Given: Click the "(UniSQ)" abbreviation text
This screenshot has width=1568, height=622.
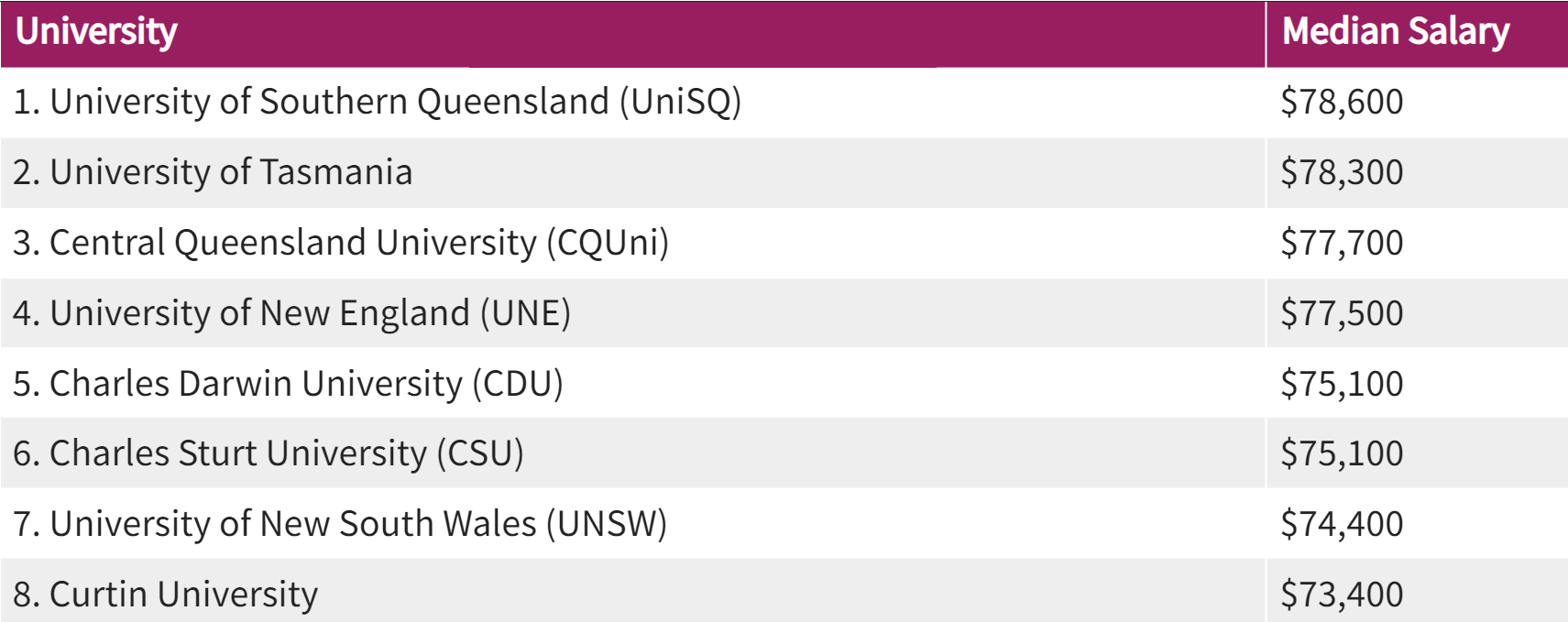Looking at the screenshot, I should [680, 102].
